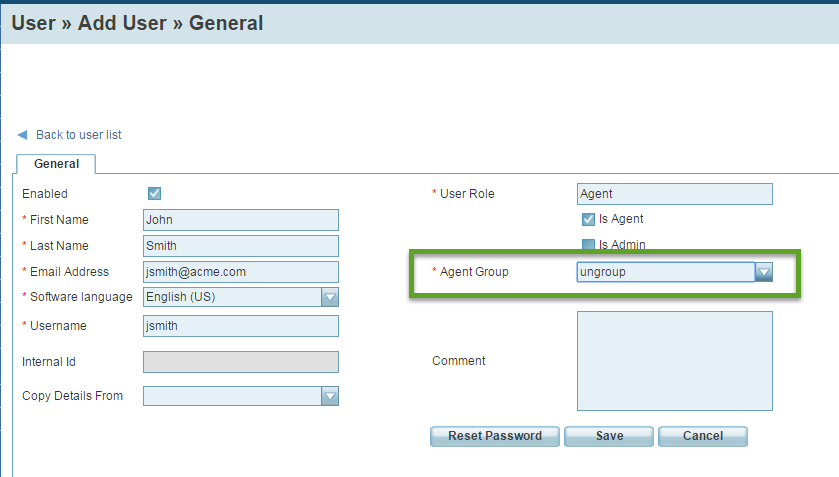Select the Email Address input field
This screenshot has height=477, width=839.
241,272
